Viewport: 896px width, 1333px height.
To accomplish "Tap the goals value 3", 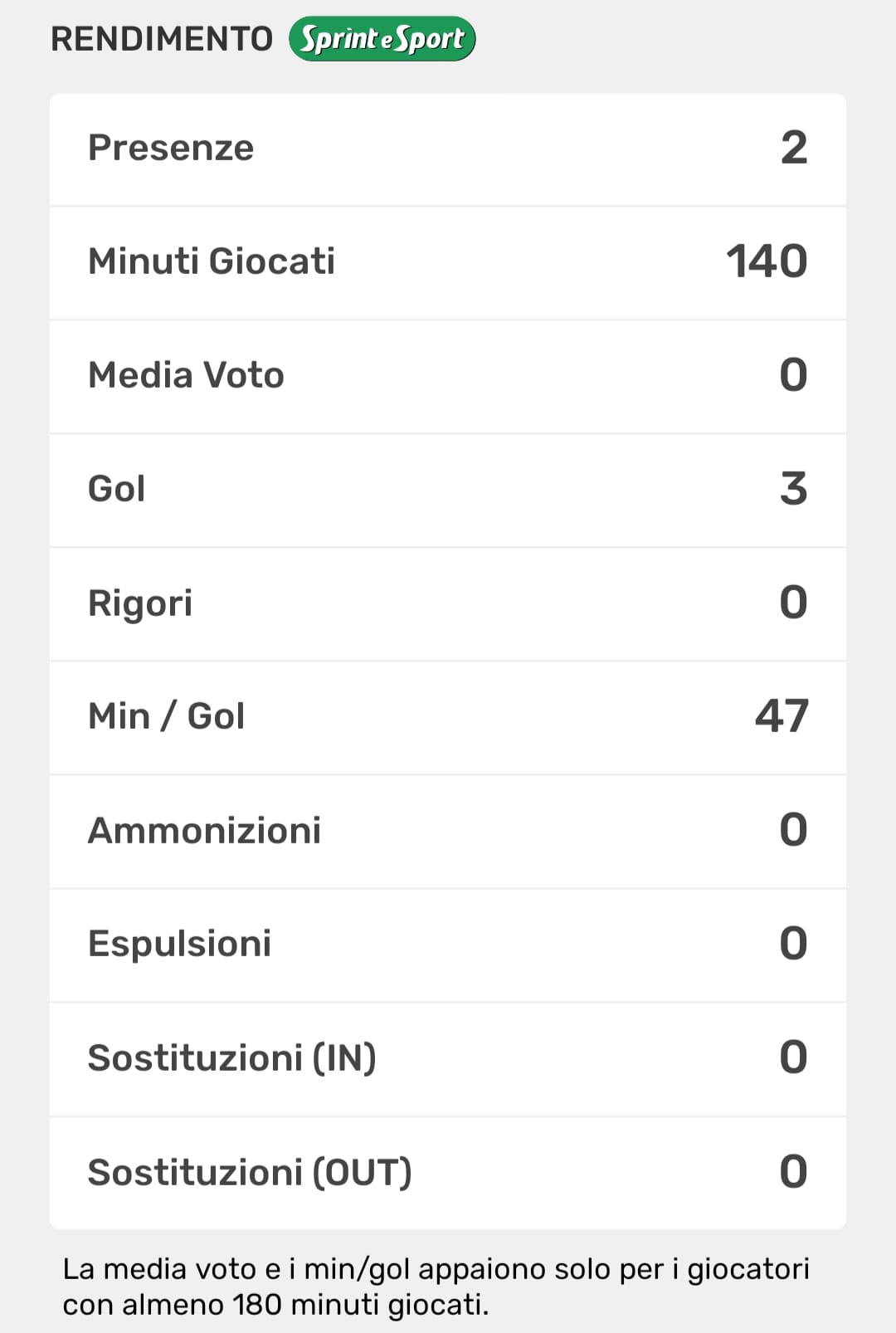I will pyautogui.click(x=793, y=489).
